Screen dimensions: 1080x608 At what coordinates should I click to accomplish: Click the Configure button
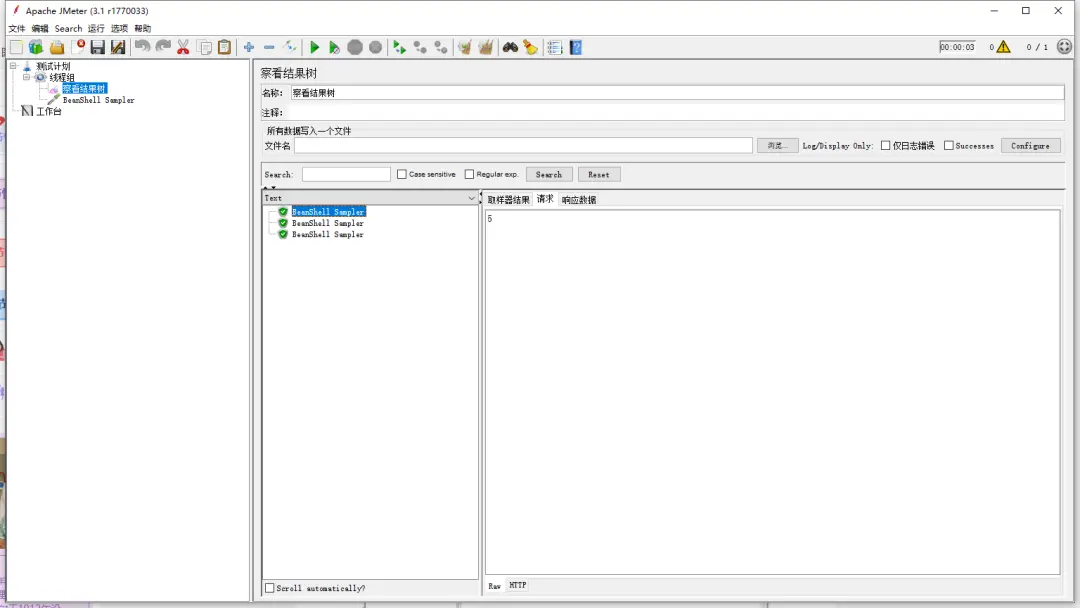pyautogui.click(x=1030, y=145)
